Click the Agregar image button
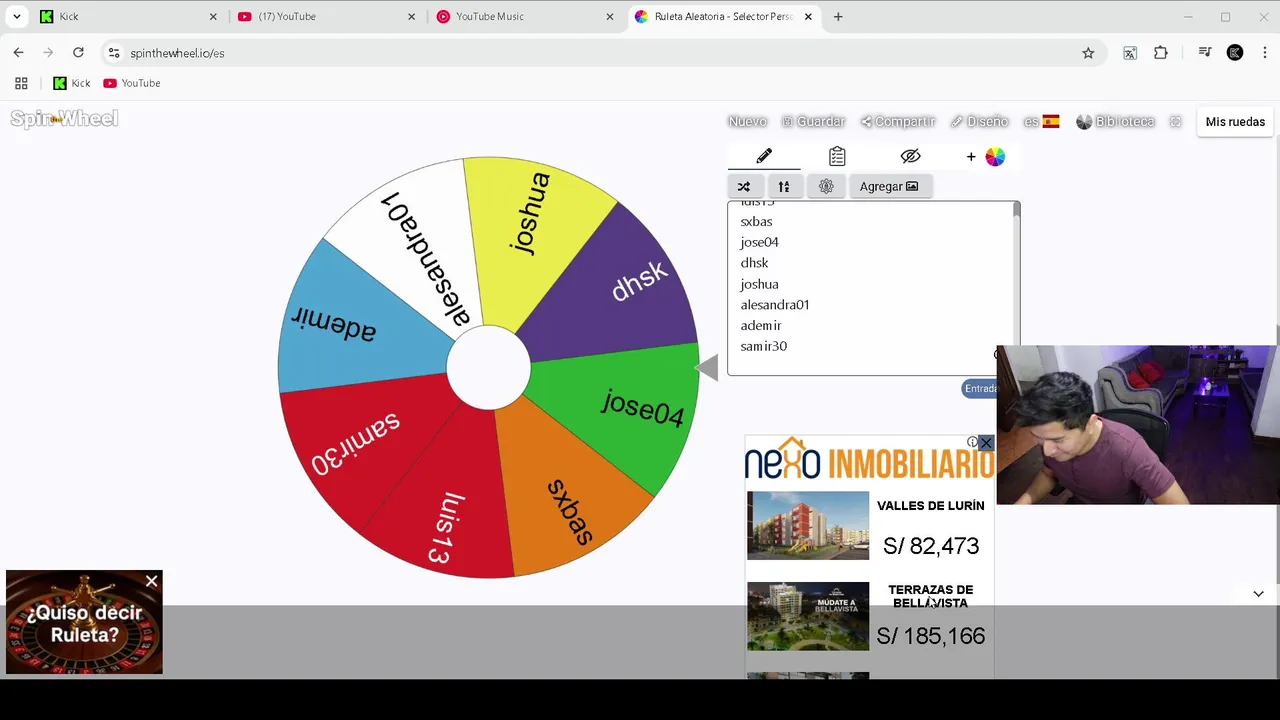Viewport: 1280px width, 720px height. click(889, 187)
